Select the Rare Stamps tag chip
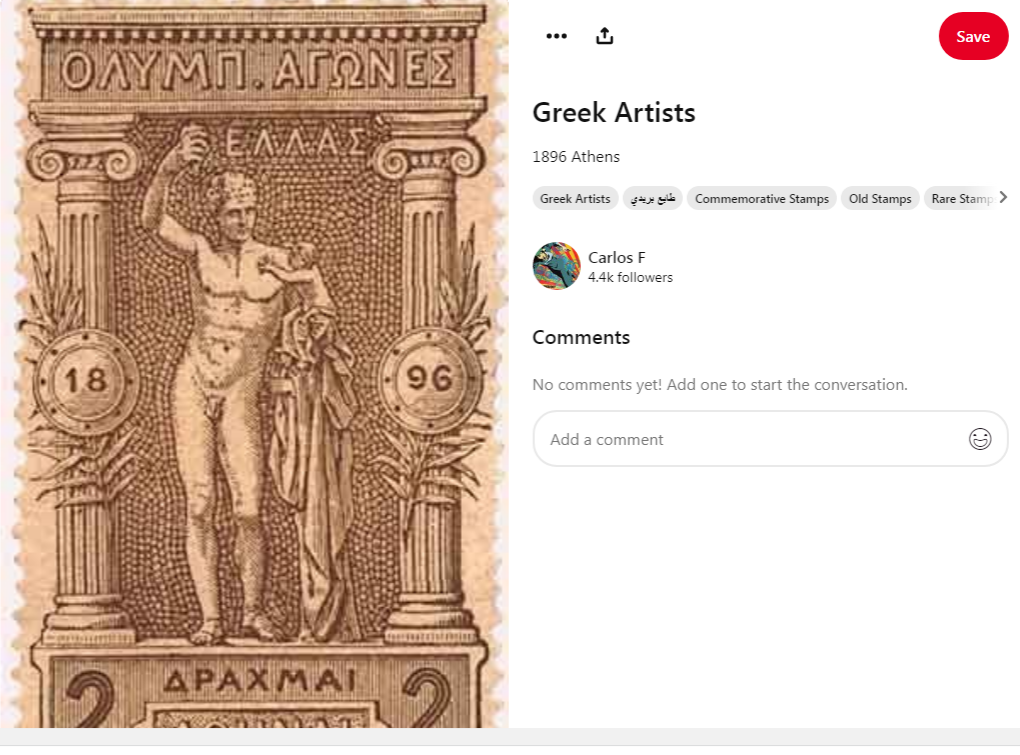The image size is (1020, 755). [961, 198]
